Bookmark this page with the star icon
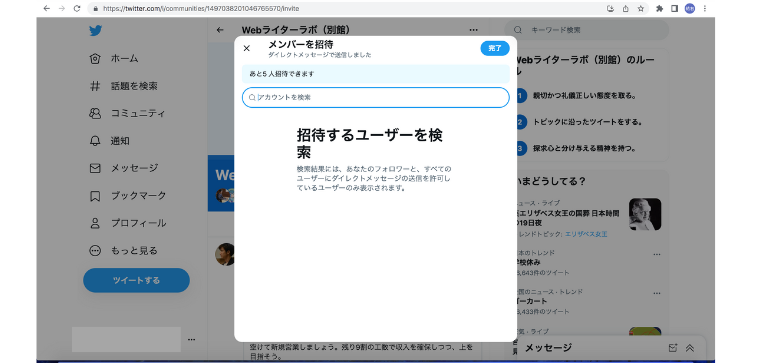The height and width of the screenshot is (363, 768). pyautogui.click(x=640, y=8)
